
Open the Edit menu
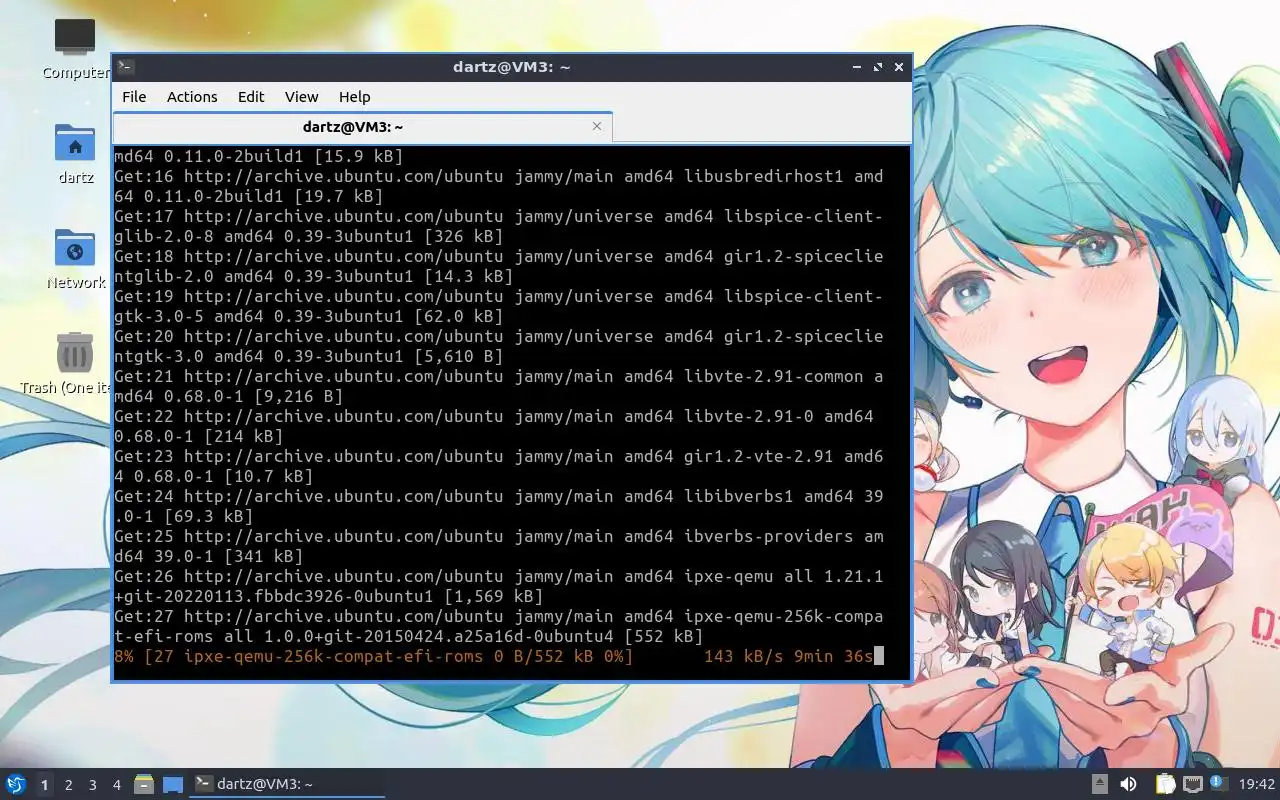(x=251, y=97)
